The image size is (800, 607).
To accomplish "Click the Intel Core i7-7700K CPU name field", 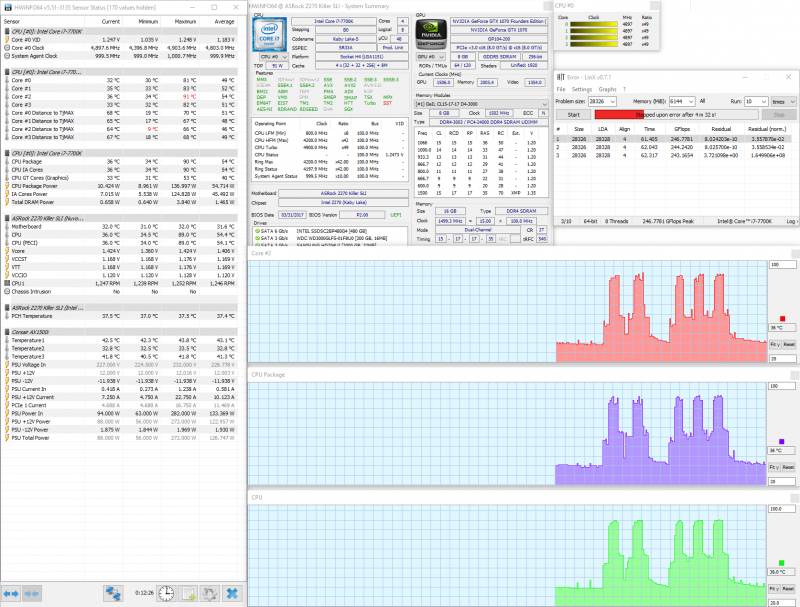I will [334, 21].
